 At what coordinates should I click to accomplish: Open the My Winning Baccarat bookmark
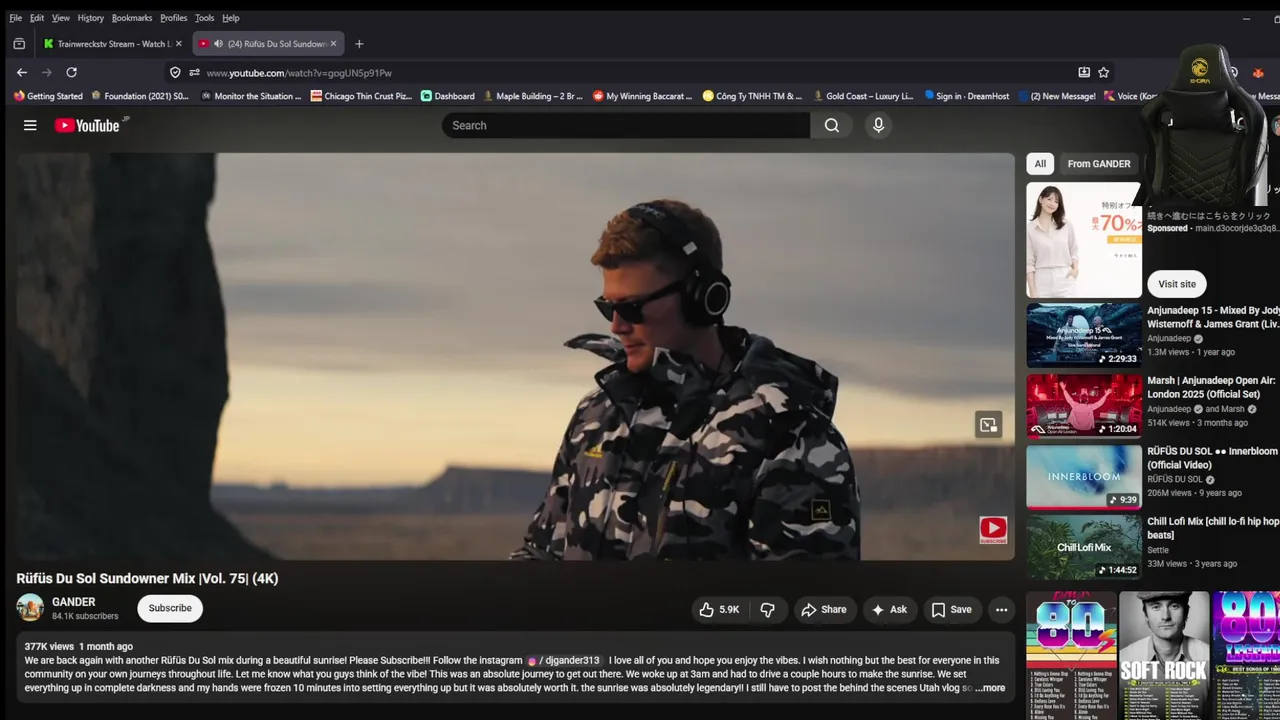click(642, 96)
